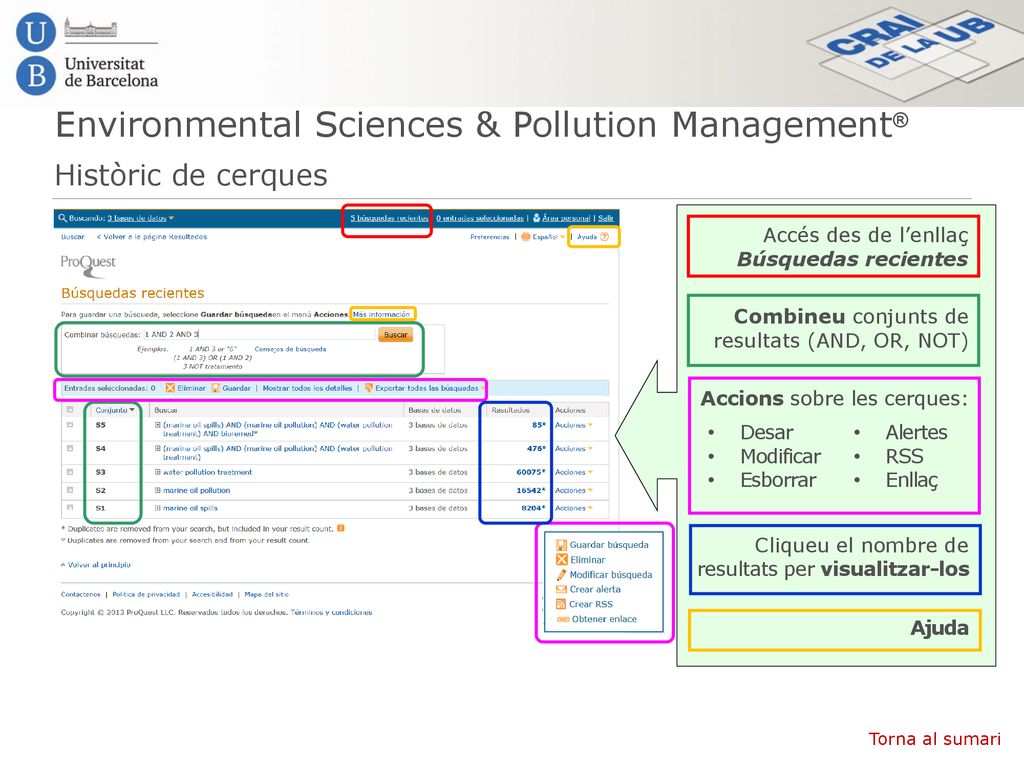Tick the checkbox for search set S3
The width and height of the screenshot is (1024, 768).
[x=70, y=472]
